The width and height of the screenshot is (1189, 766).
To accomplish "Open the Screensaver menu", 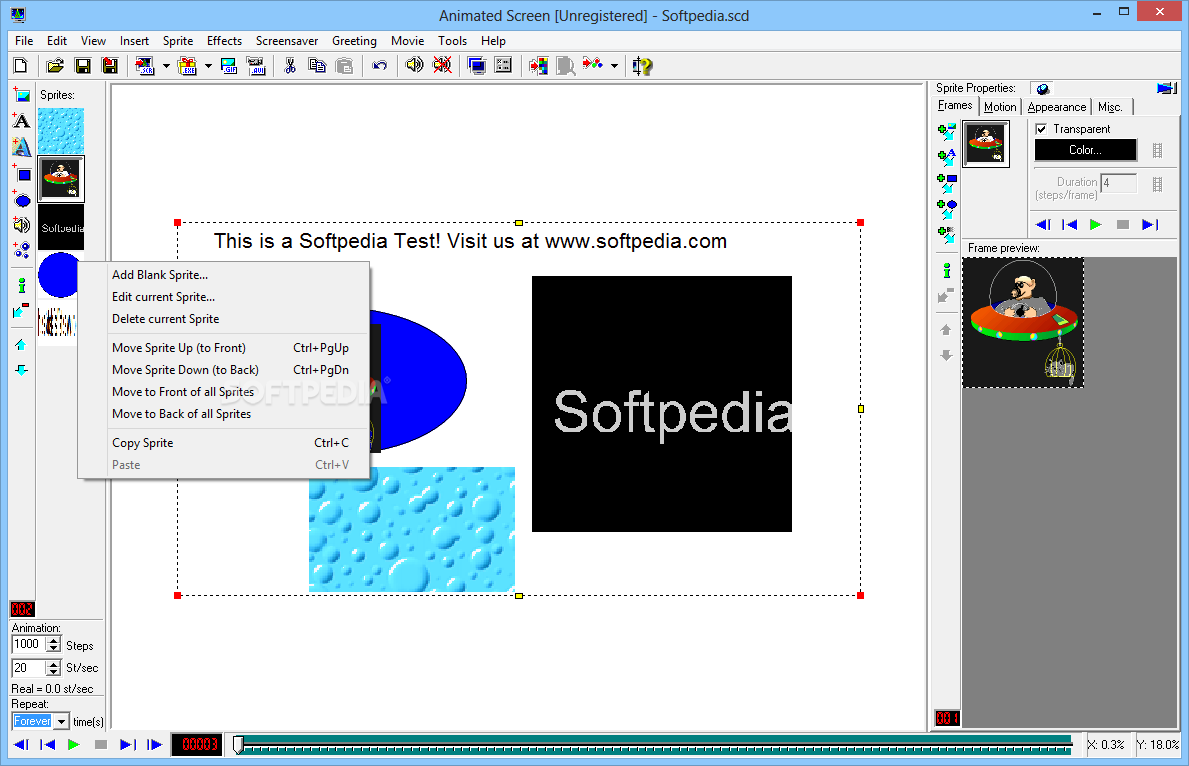I will tap(287, 41).
